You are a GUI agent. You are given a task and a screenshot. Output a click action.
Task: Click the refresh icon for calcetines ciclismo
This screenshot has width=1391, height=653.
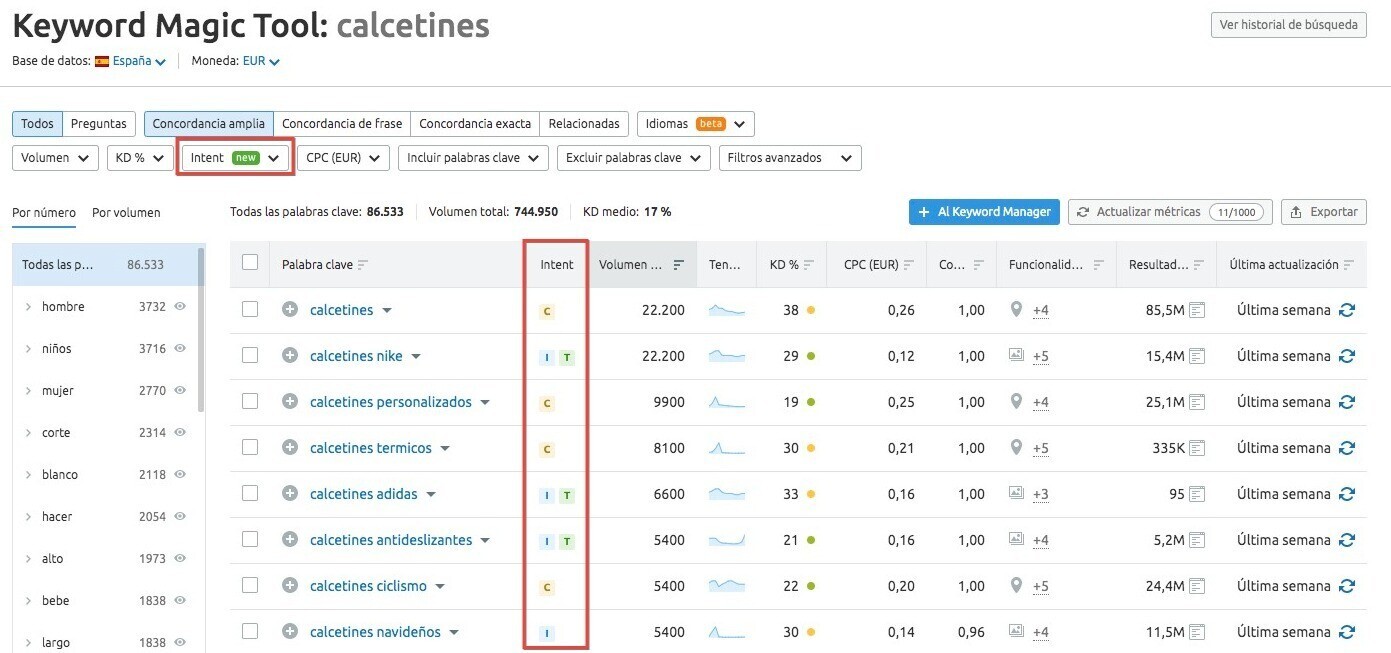1347,586
